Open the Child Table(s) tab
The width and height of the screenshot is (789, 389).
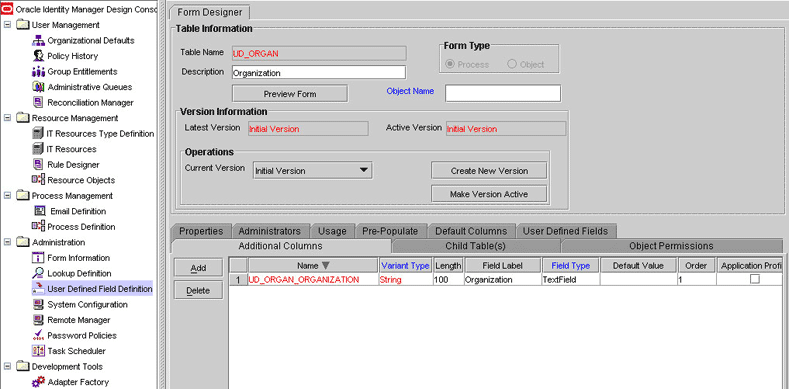pos(476,246)
